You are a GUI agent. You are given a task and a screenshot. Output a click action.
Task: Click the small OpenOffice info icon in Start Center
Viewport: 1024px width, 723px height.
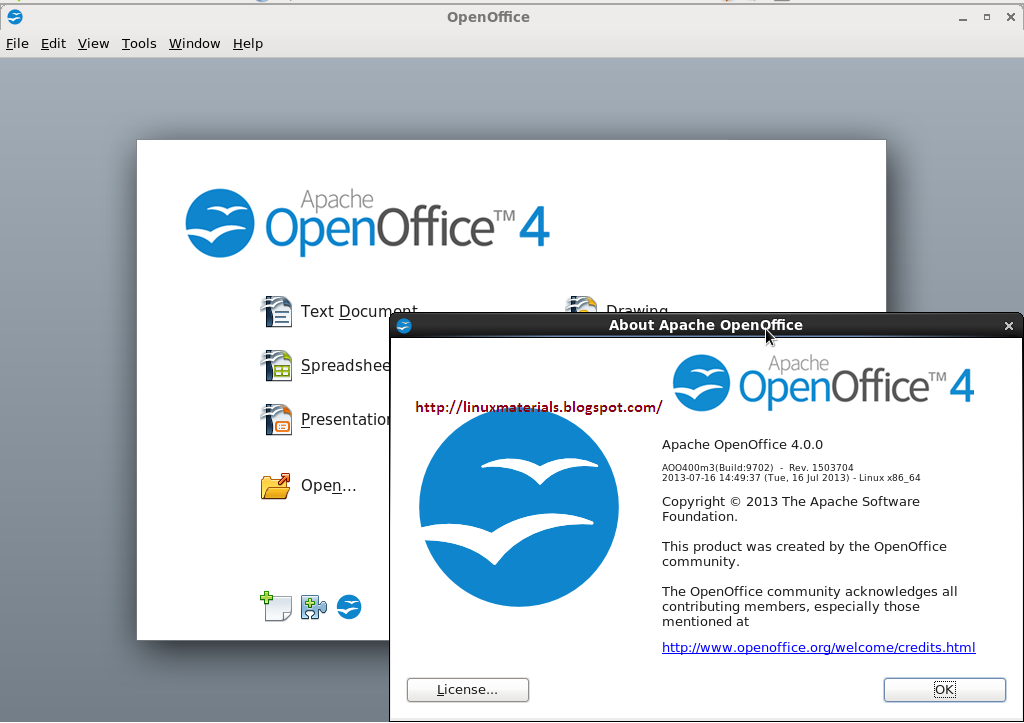click(349, 607)
